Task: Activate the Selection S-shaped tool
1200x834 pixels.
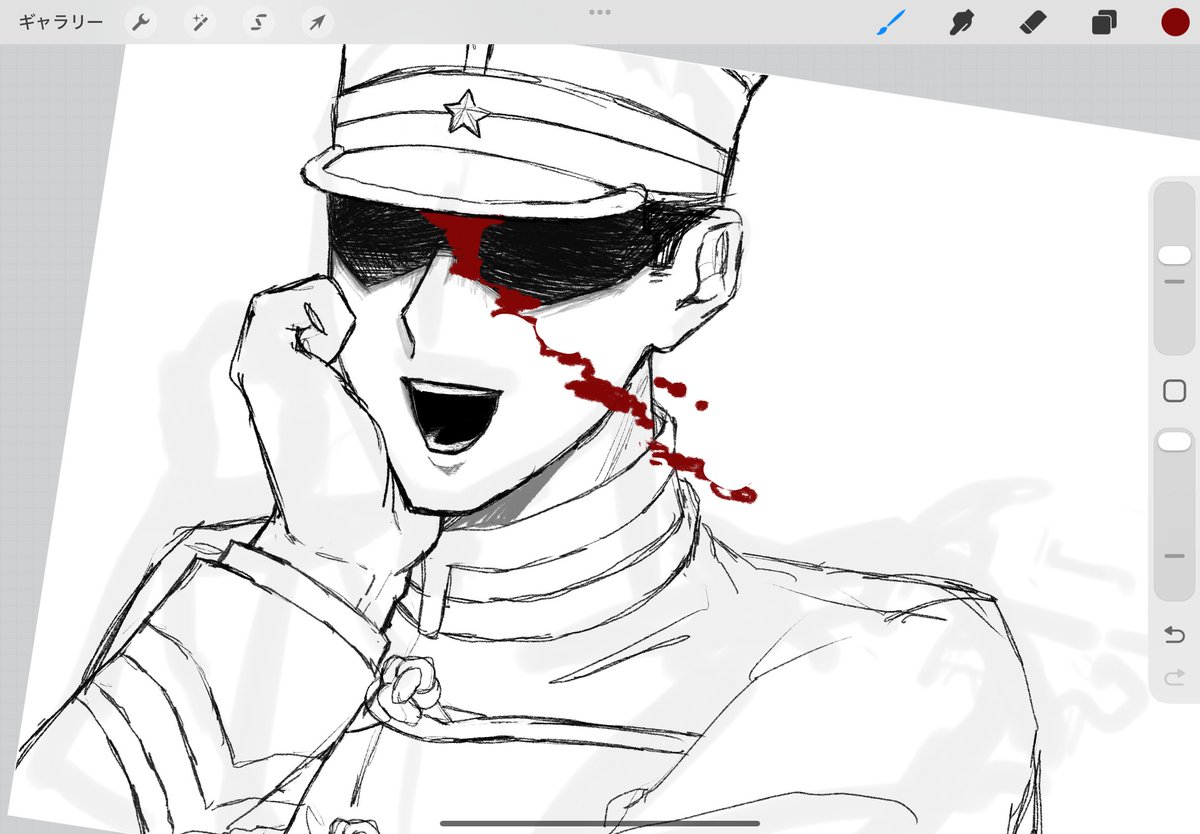Action: (259, 22)
